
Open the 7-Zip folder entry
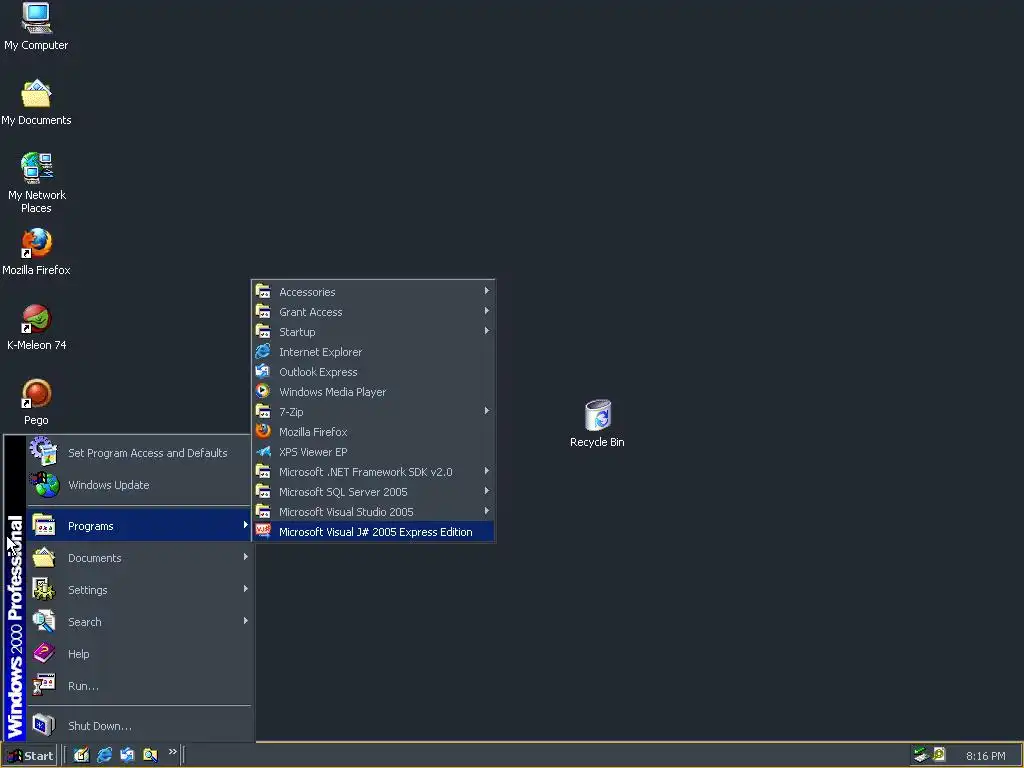point(374,411)
